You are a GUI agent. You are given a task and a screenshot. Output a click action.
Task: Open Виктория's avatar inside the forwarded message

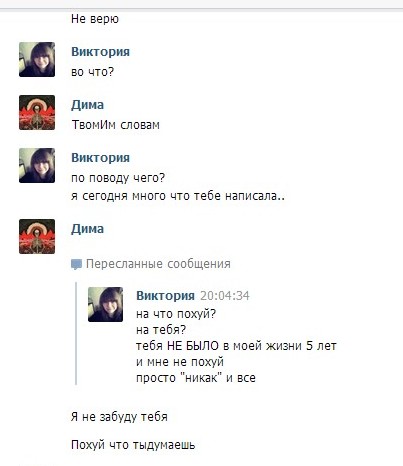point(105,305)
